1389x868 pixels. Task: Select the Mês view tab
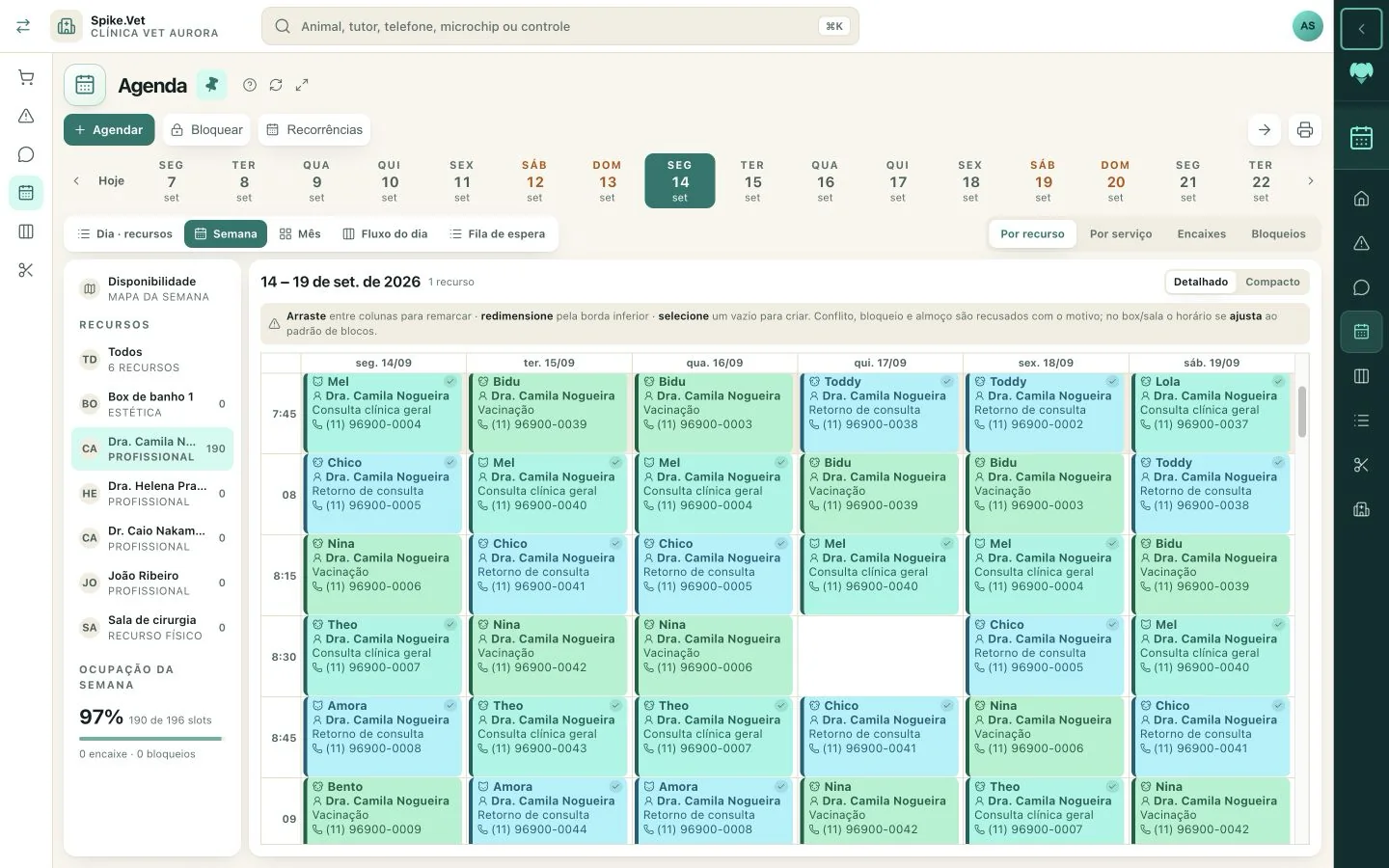(300, 233)
